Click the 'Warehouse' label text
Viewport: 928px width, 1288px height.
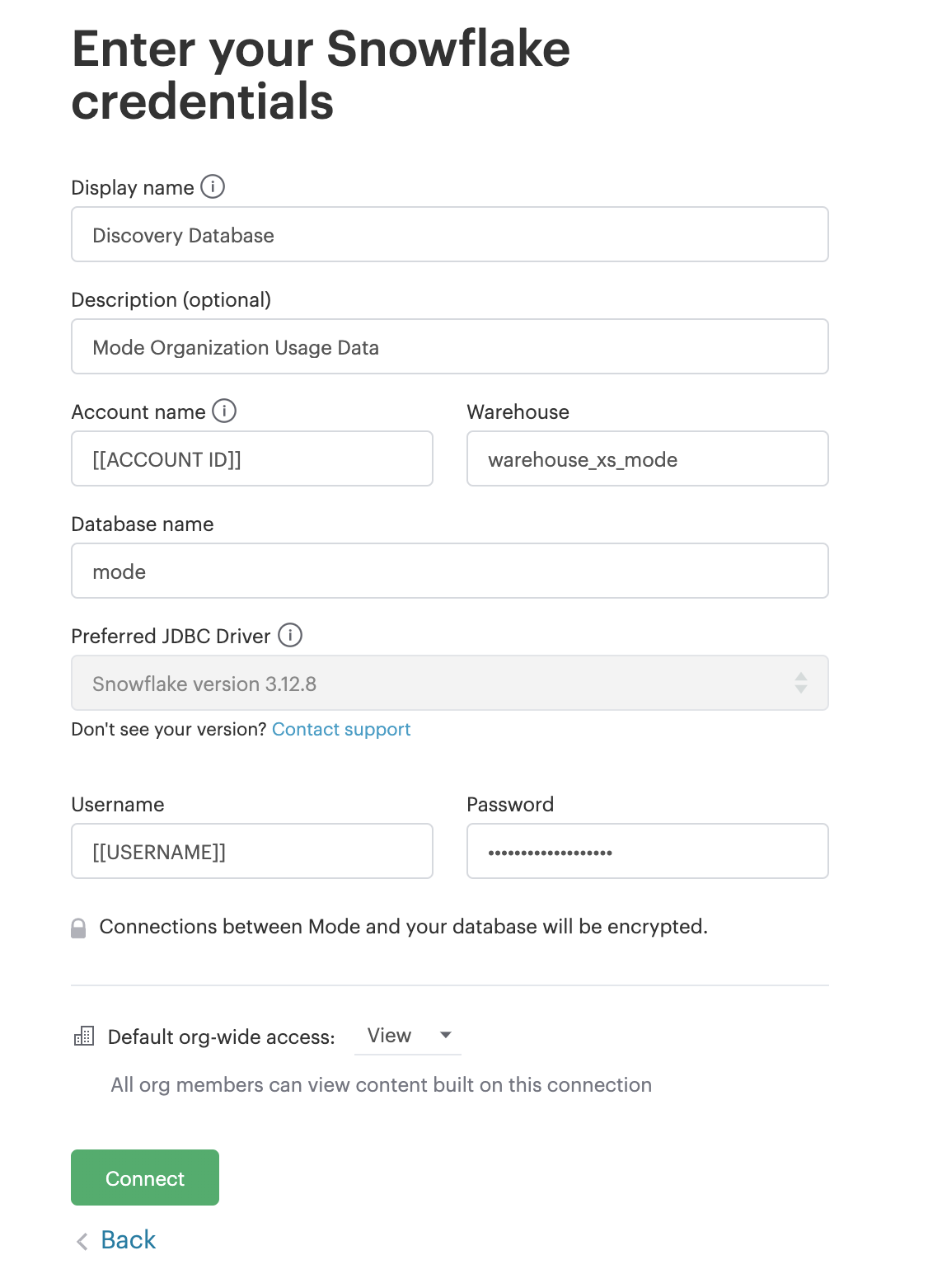point(518,411)
